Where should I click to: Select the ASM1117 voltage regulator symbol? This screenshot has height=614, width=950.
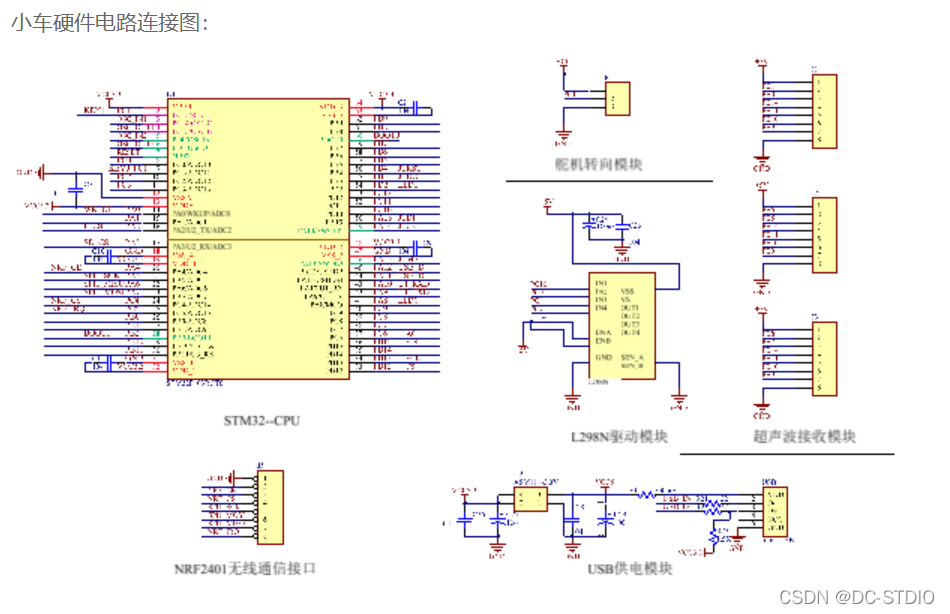(531, 499)
